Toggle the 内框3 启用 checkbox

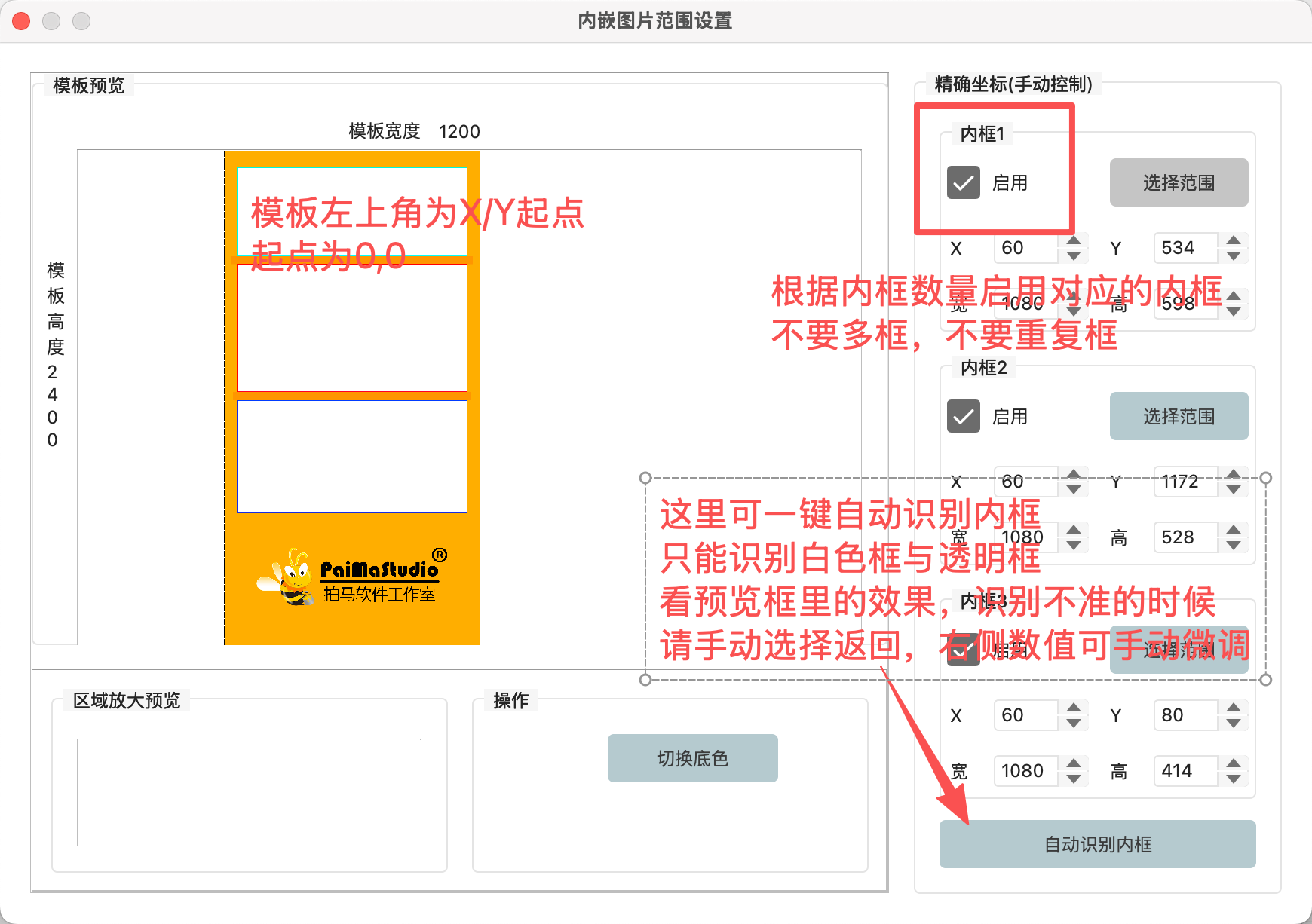964,650
